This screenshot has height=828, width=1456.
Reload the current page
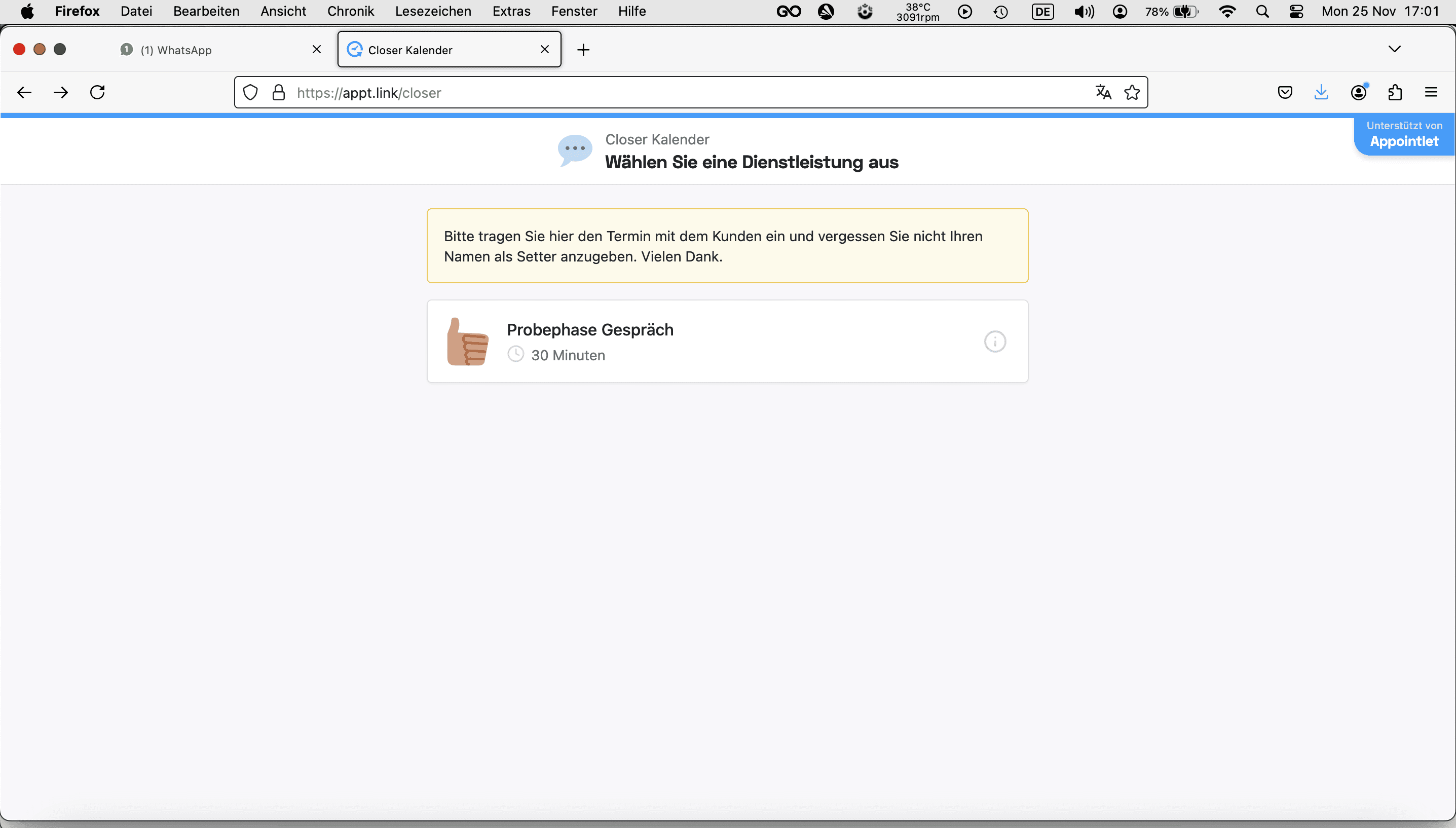pos(97,92)
